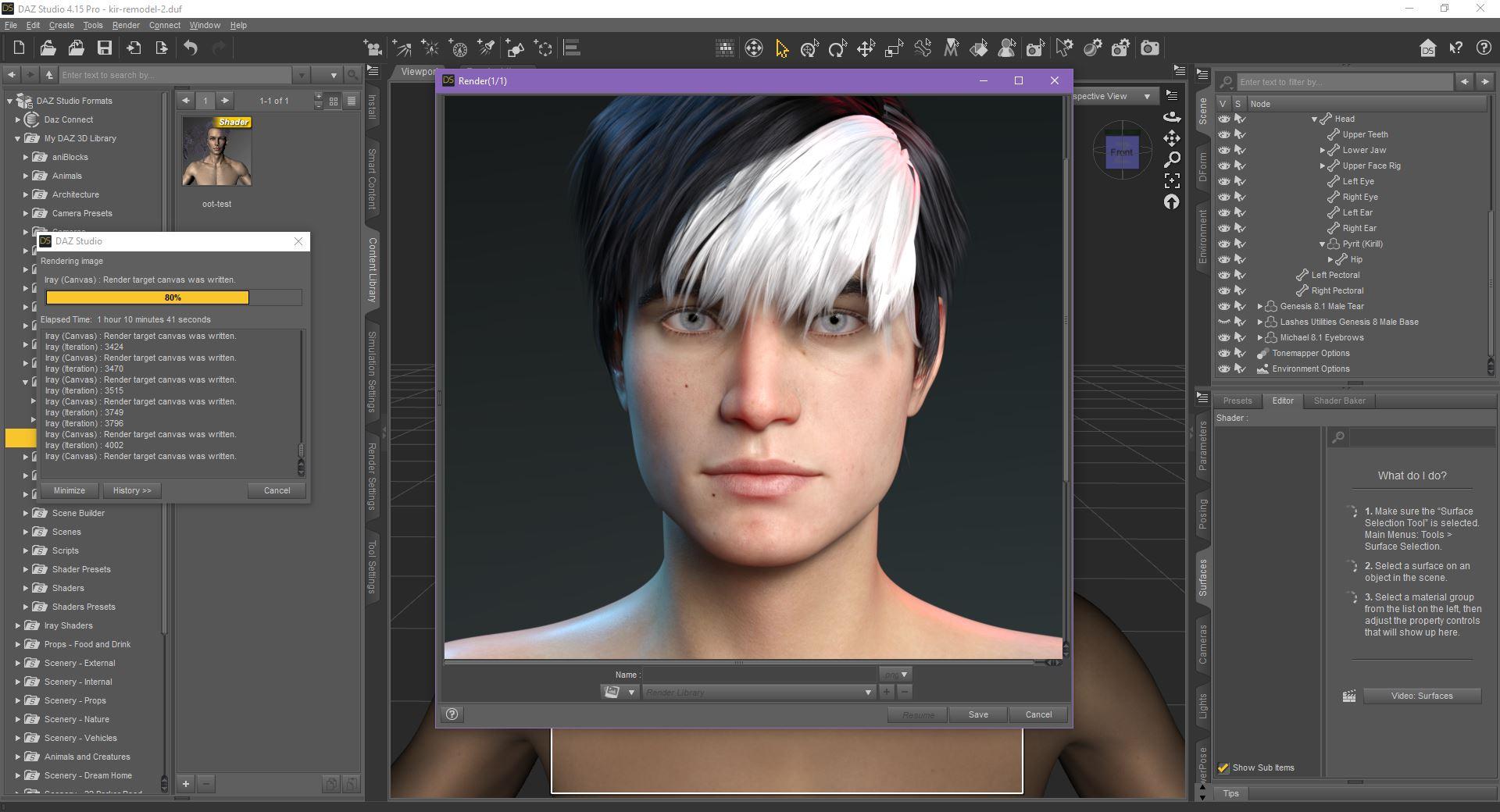
Task: Open the File menu
Action: (11, 25)
